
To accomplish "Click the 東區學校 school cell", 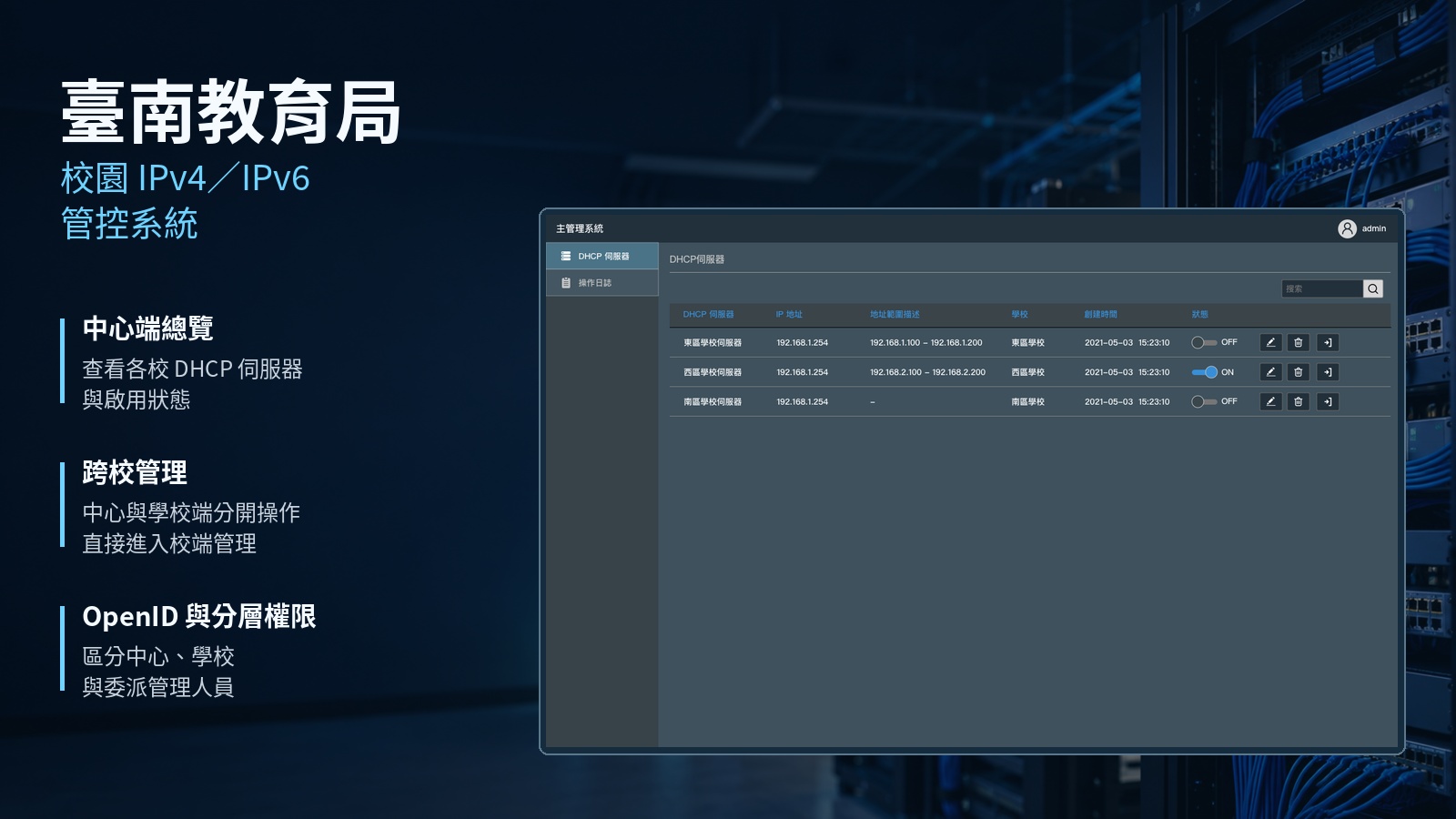I will (1028, 343).
